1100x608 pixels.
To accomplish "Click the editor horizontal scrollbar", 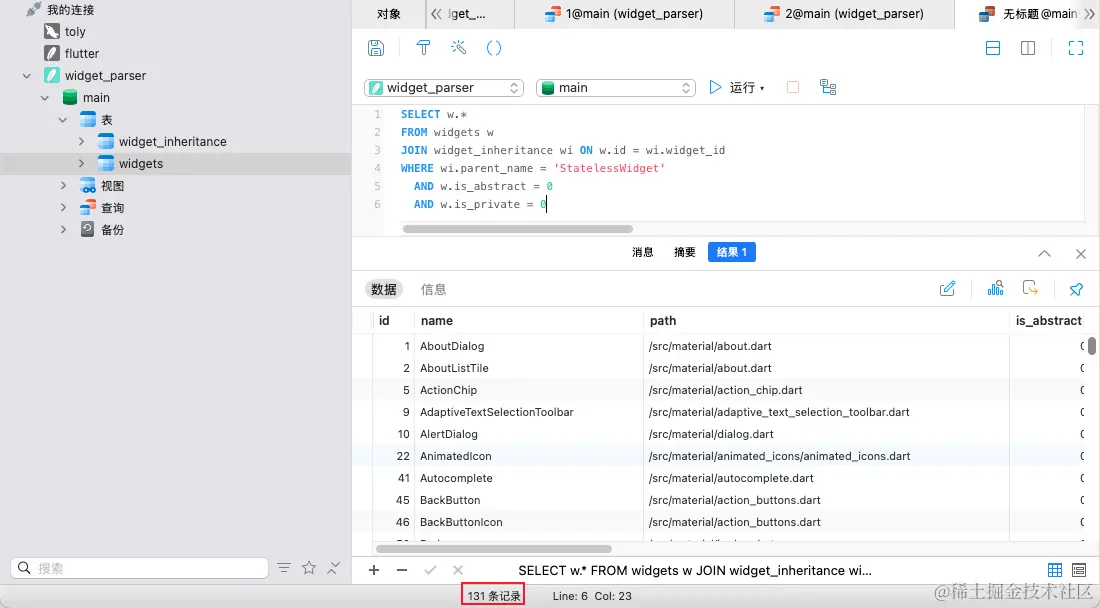I will (518, 229).
